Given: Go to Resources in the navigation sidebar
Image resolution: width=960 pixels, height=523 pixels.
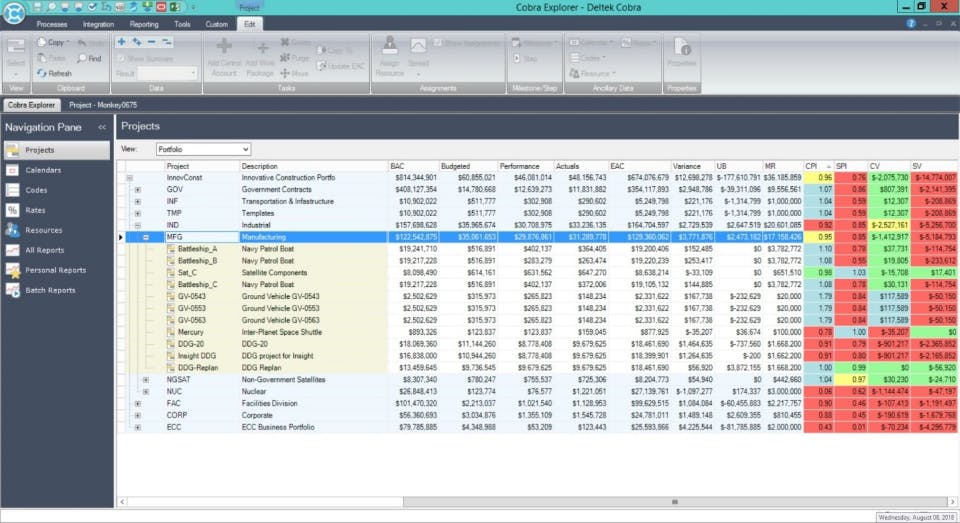Looking at the screenshot, I should (x=43, y=230).
